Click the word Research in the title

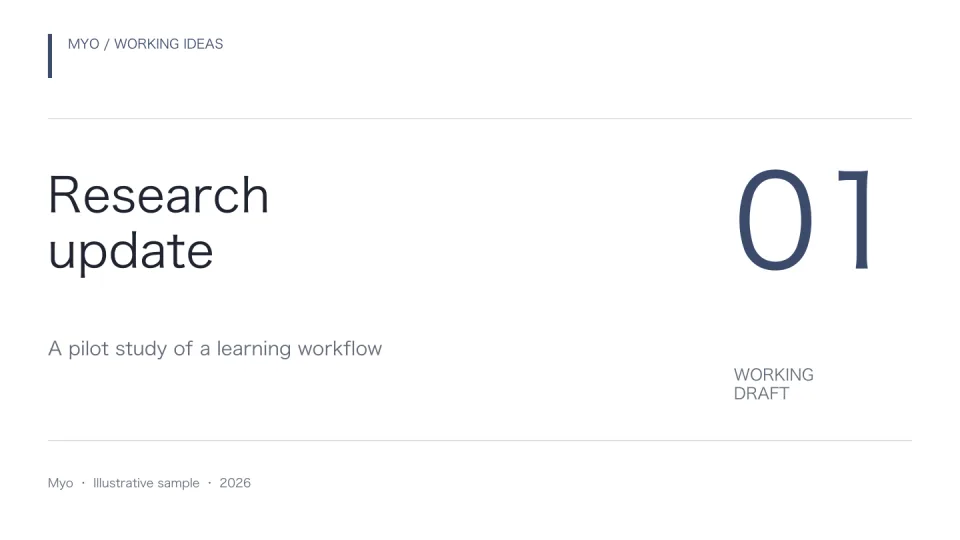pyautogui.click(x=159, y=195)
